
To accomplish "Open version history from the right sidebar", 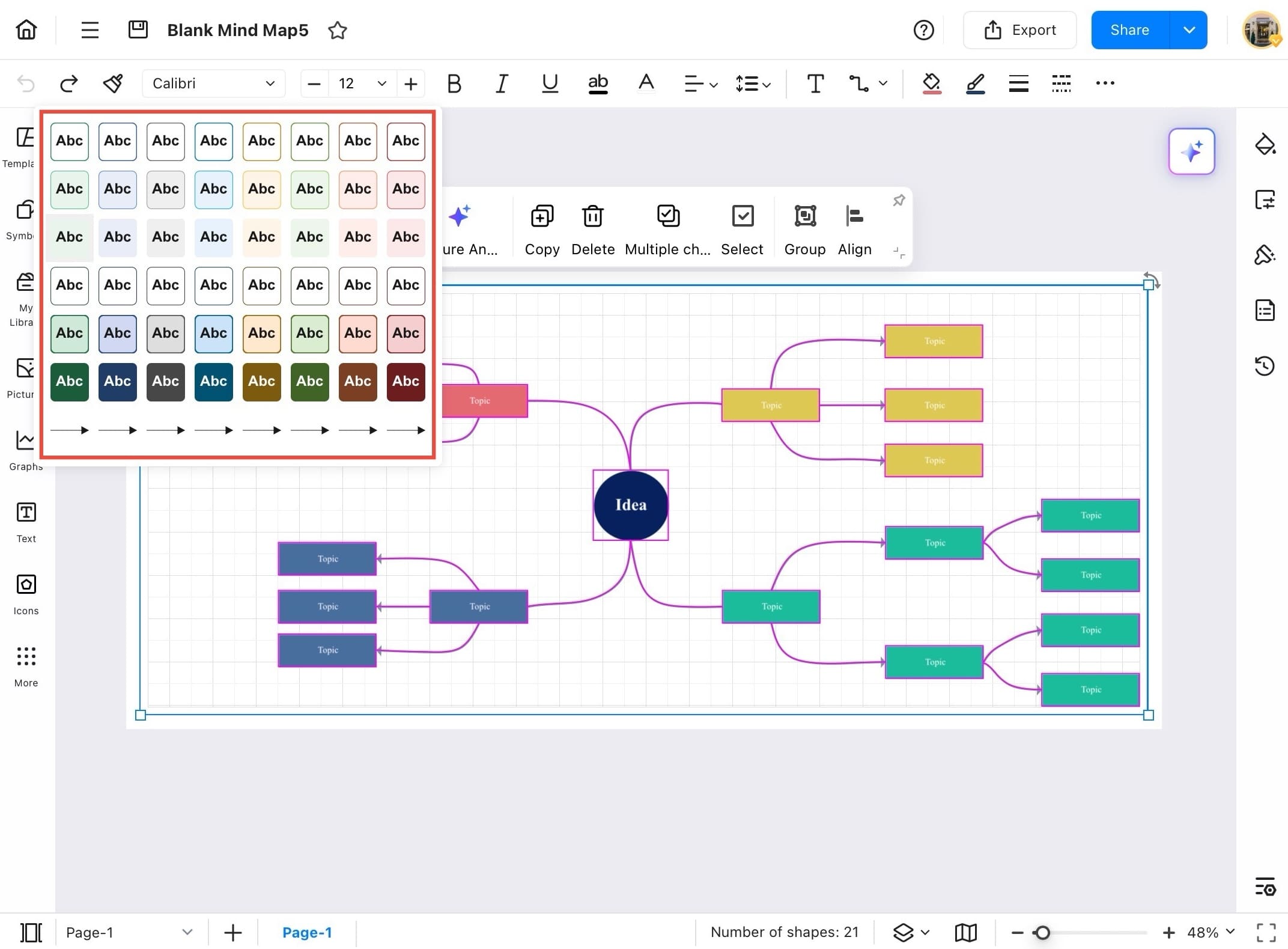I will click(1265, 366).
